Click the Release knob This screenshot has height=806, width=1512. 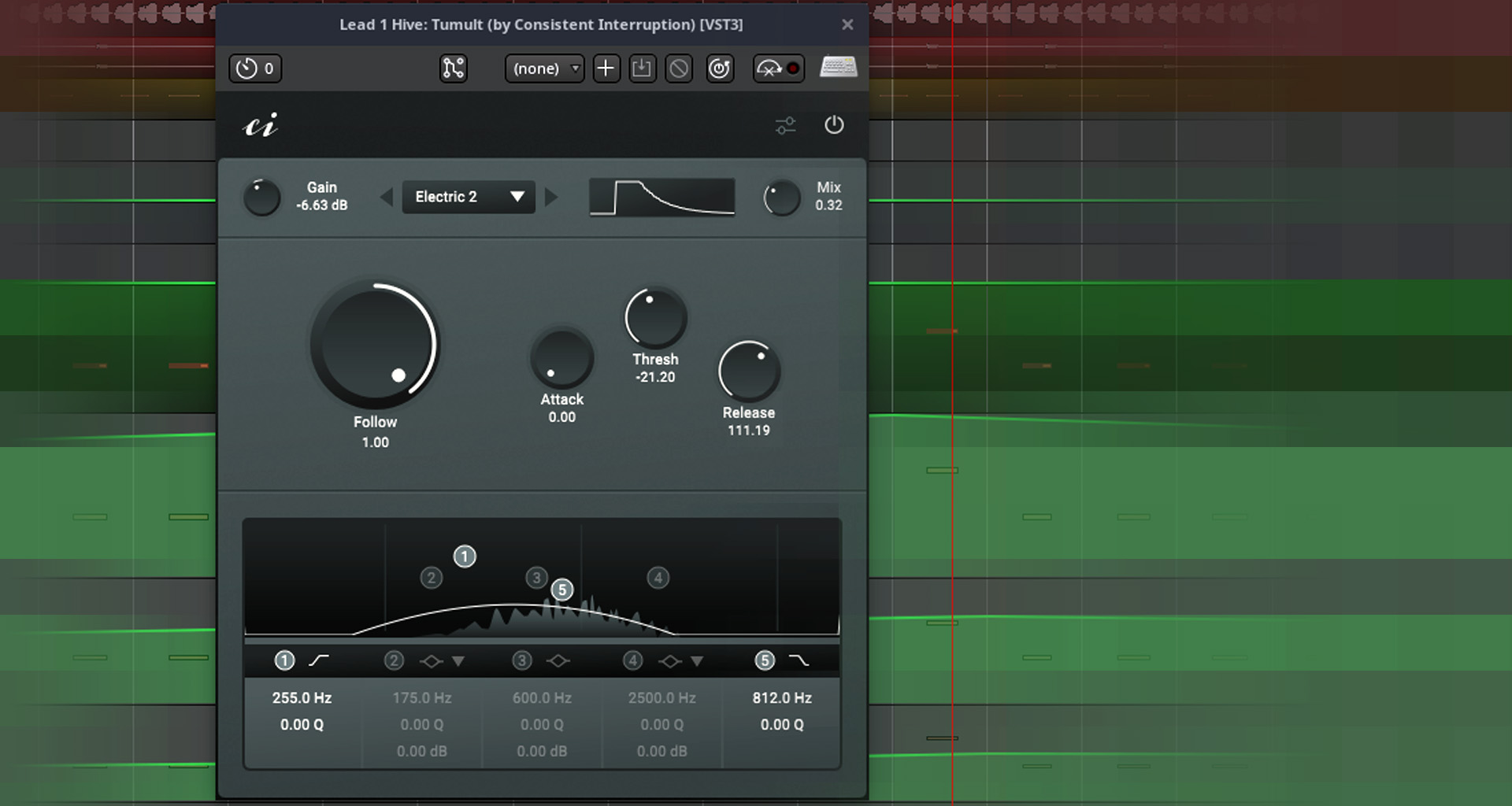click(x=749, y=372)
